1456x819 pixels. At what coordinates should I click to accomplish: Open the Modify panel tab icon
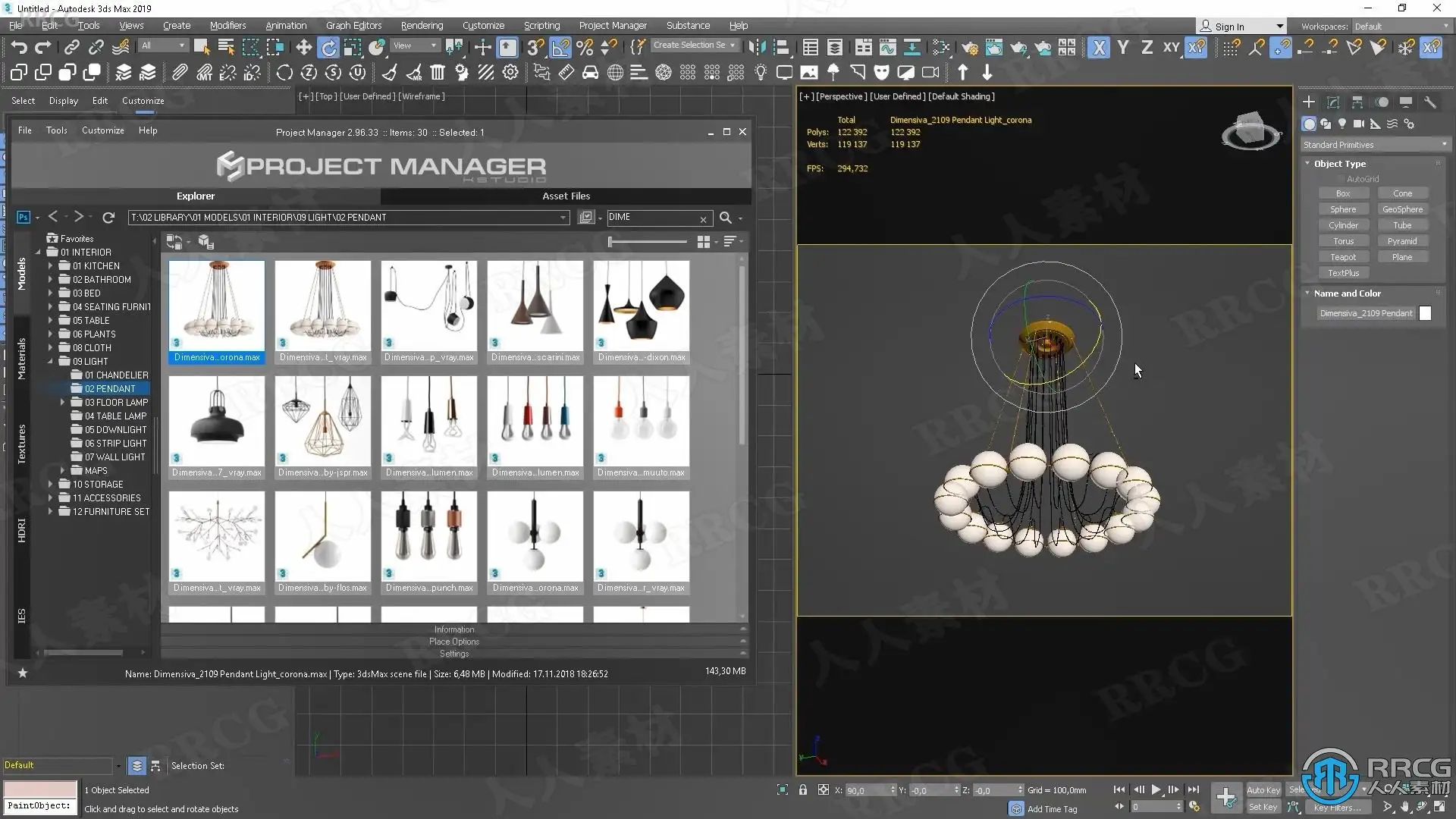coord(1333,102)
